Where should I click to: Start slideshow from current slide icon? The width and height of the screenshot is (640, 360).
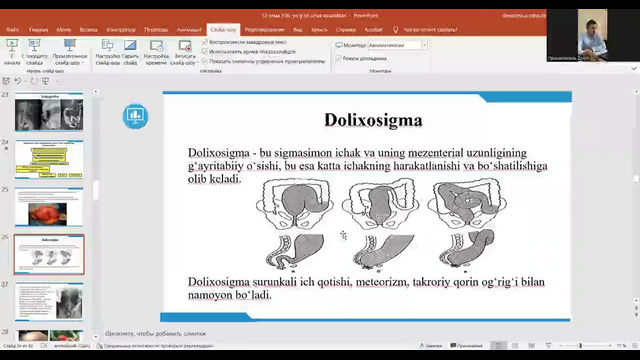pos(34,45)
